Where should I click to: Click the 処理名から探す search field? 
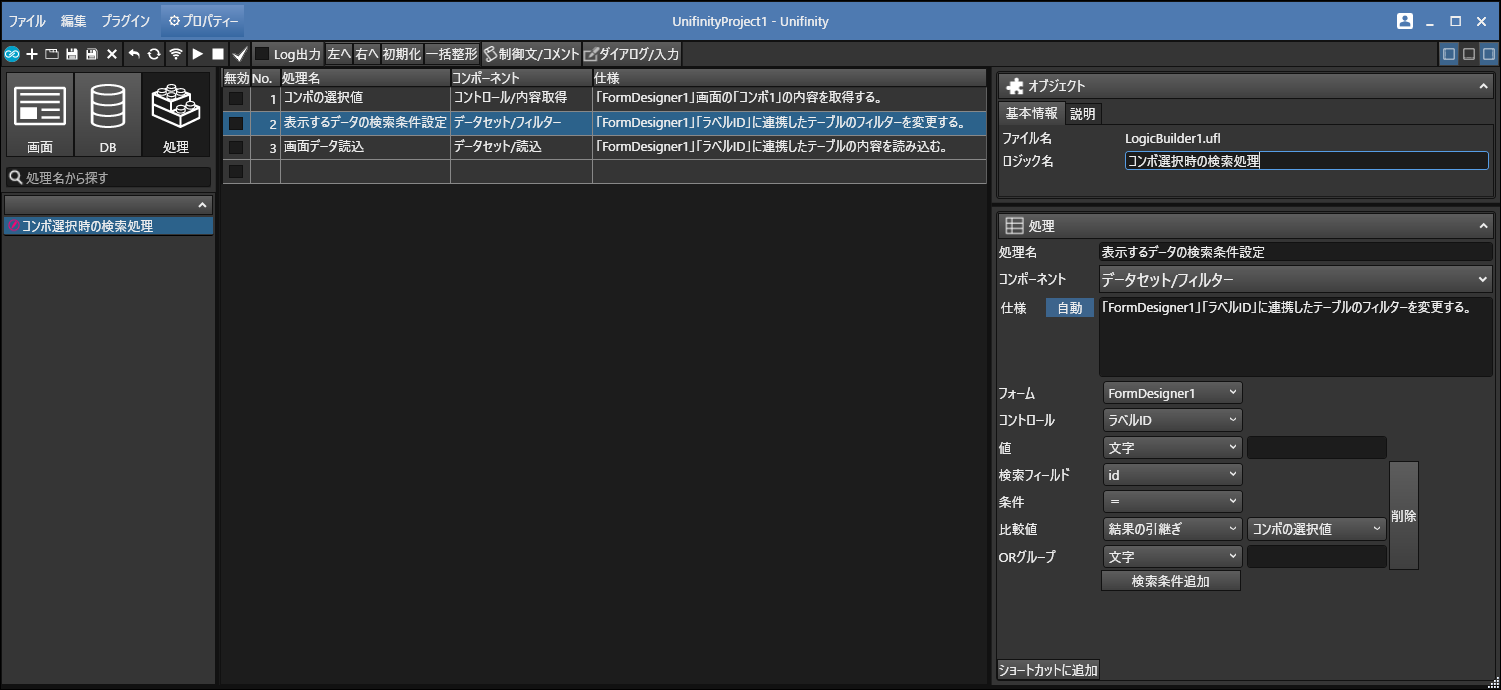[x=108, y=178]
